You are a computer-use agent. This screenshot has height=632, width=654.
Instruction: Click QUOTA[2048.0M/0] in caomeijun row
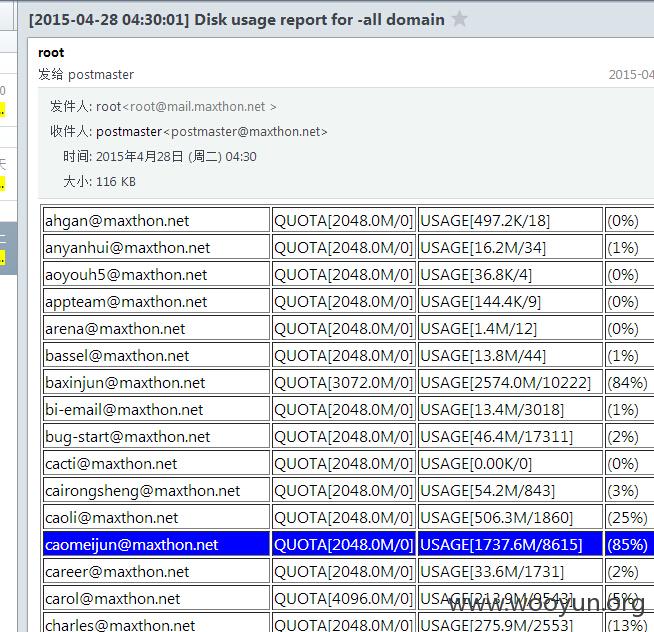[x=344, y=544]
